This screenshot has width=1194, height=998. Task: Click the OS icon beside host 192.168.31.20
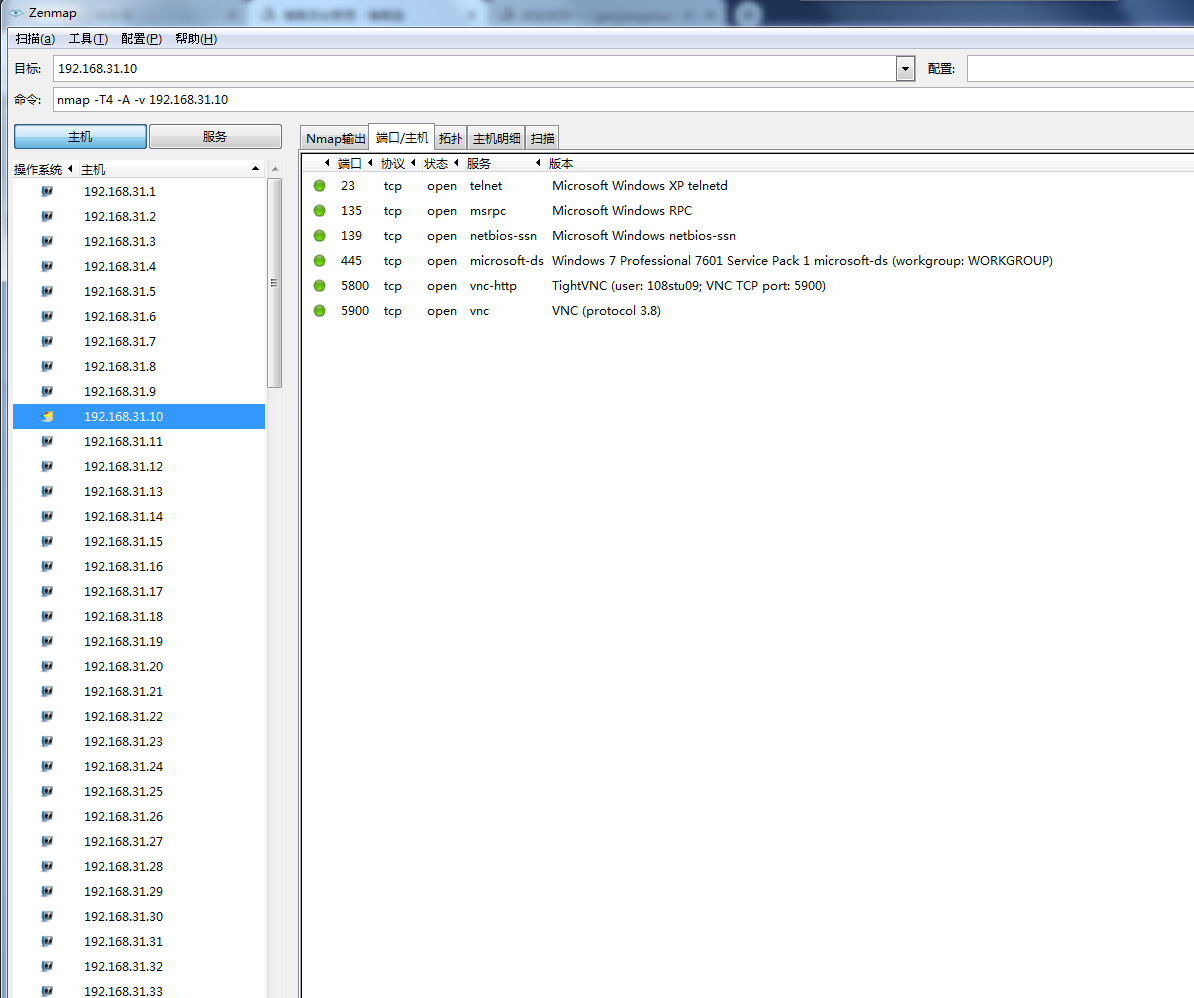tap(47, 666)
